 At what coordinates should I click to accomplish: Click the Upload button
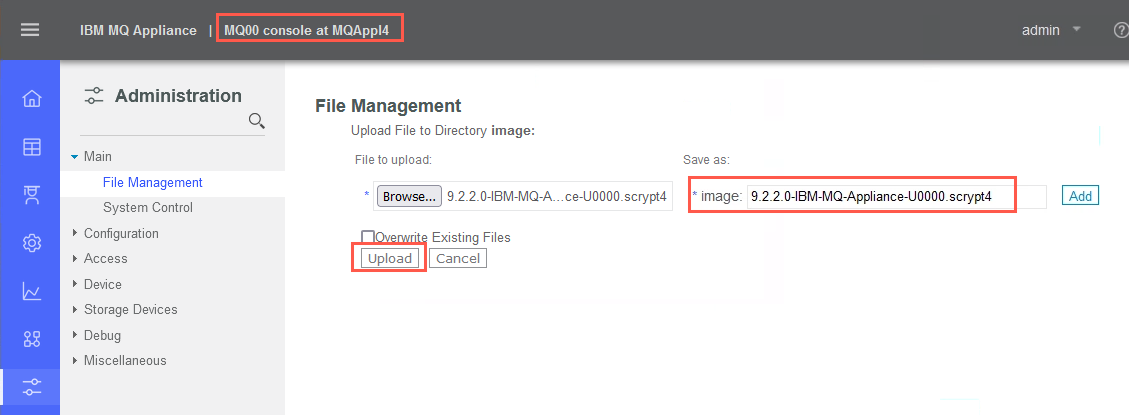[x=390, y=258]
